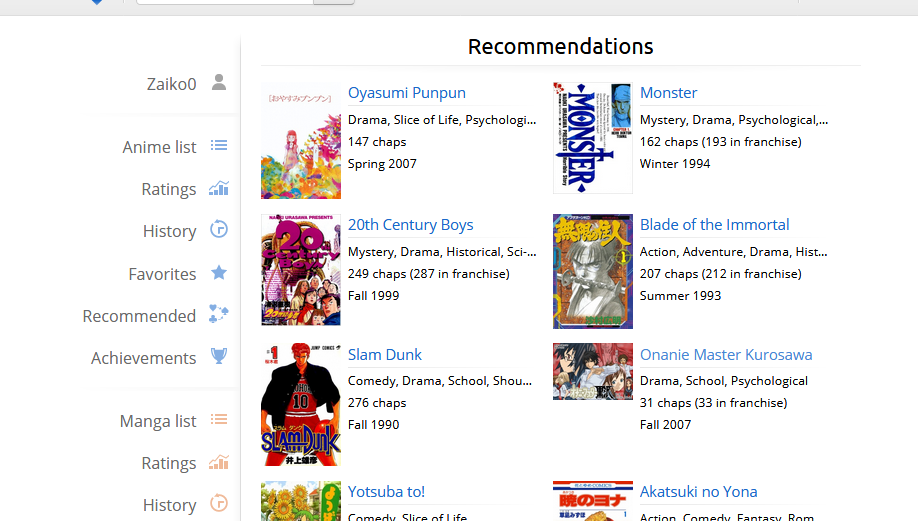Click the Favorites star icon
This screenshot has width=918, height=521.
tap(219, 272)
